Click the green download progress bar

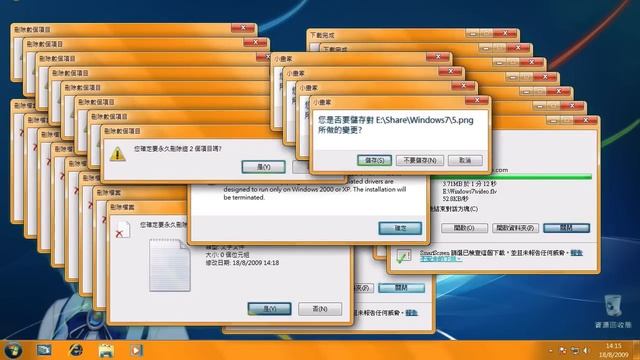510,177
